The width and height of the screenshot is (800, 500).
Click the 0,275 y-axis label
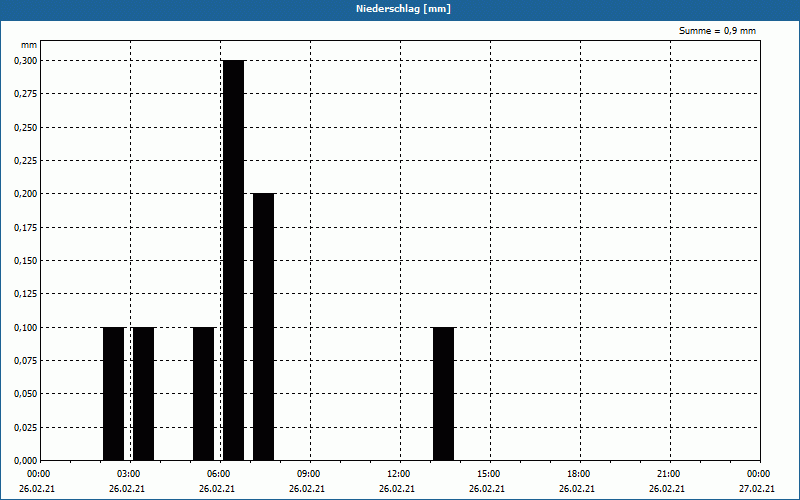[26, 94]
